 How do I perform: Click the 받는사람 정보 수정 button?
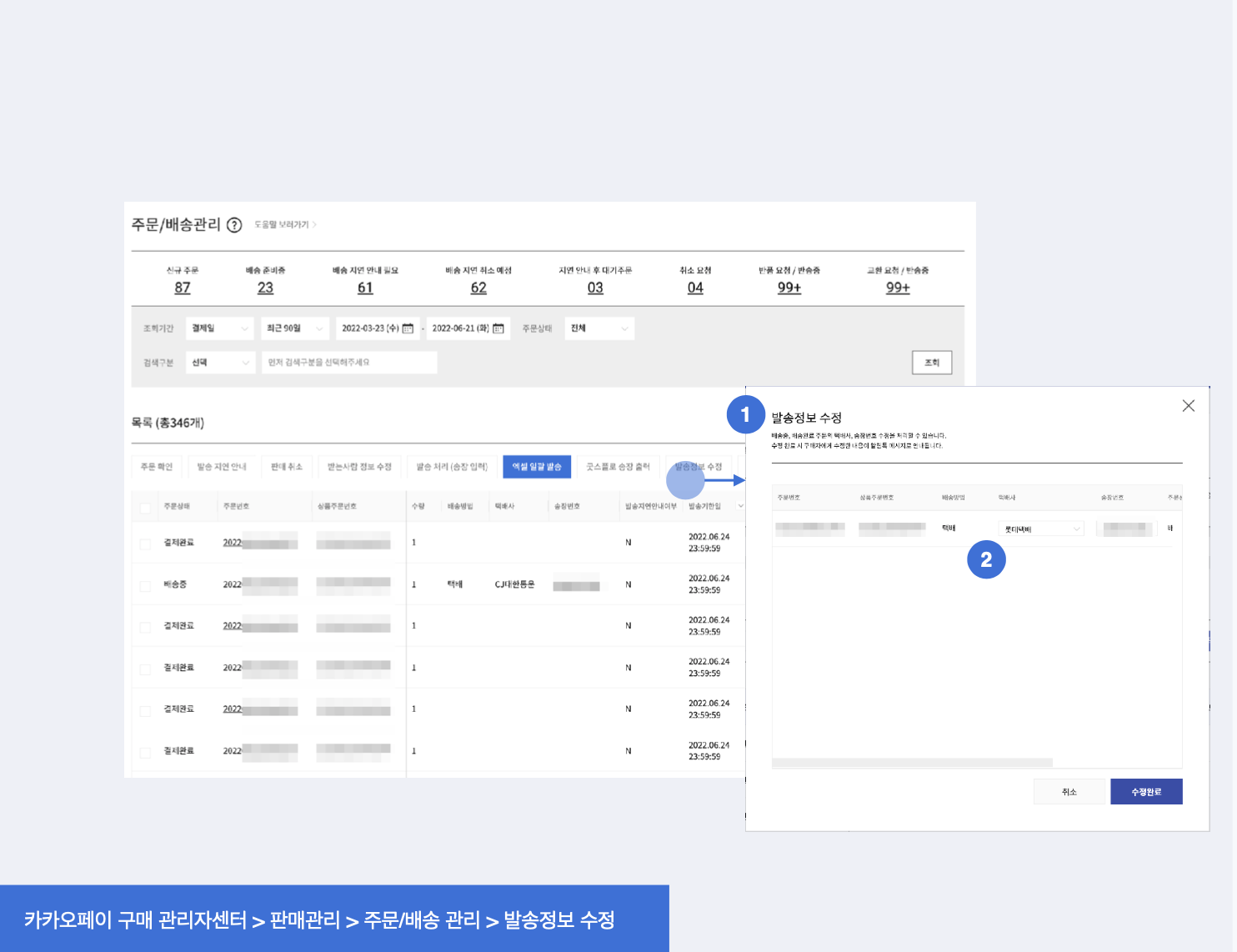tap(359, 467)
